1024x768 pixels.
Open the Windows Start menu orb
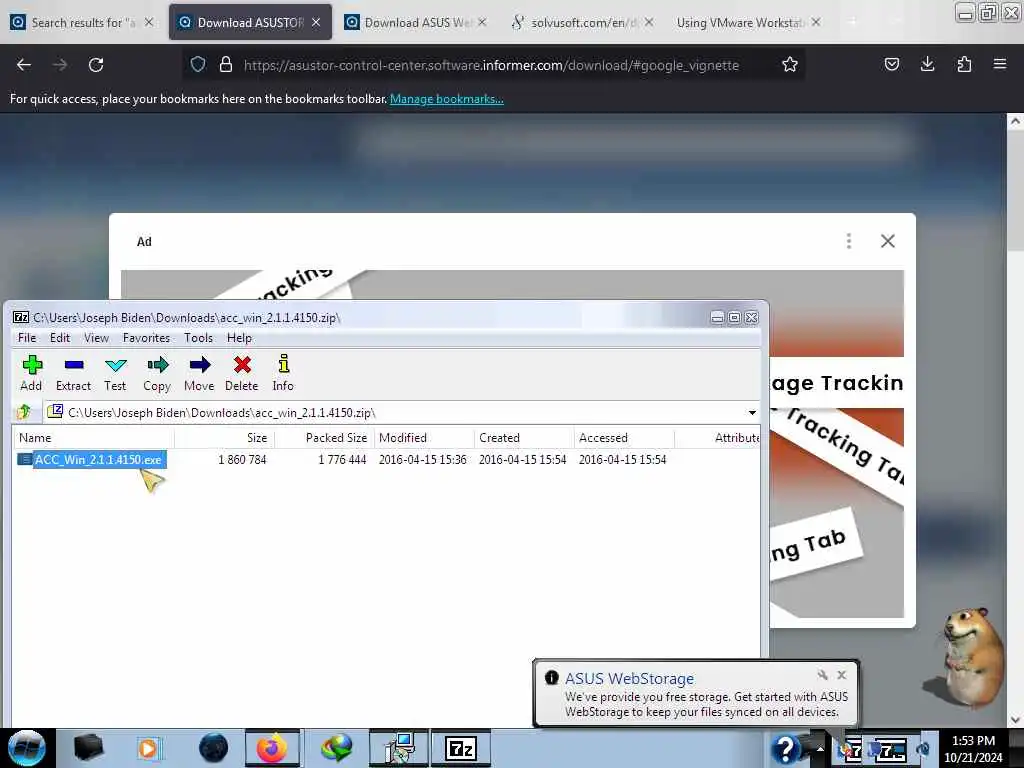26,748
